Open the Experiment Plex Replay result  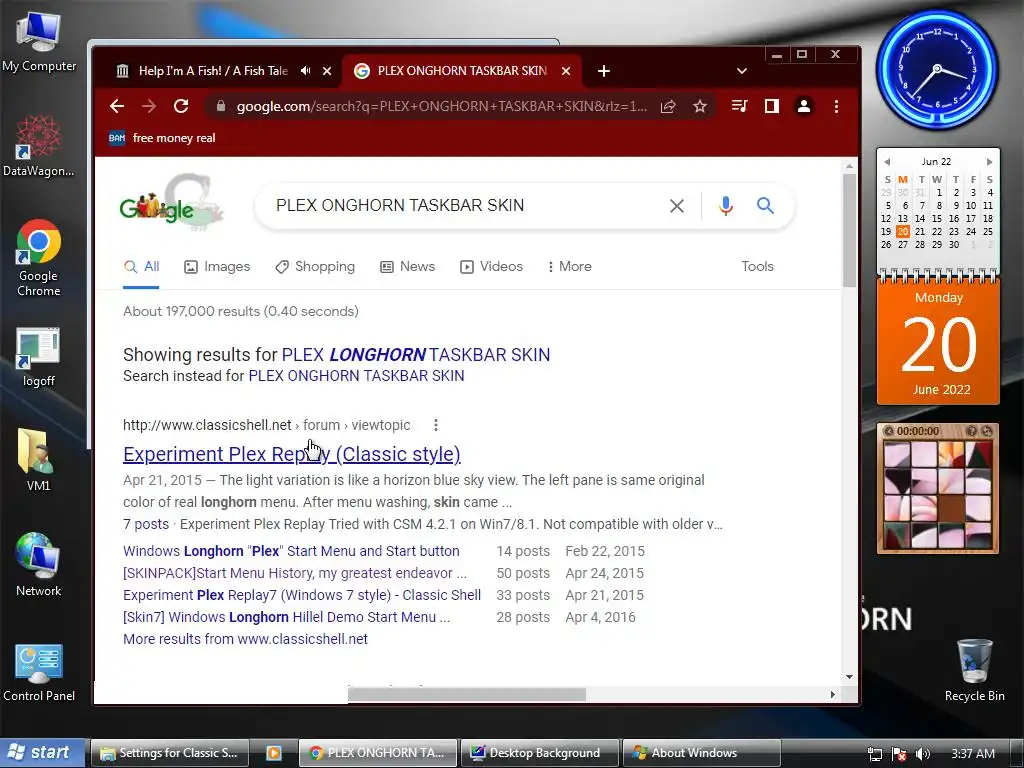coord(292,454)
